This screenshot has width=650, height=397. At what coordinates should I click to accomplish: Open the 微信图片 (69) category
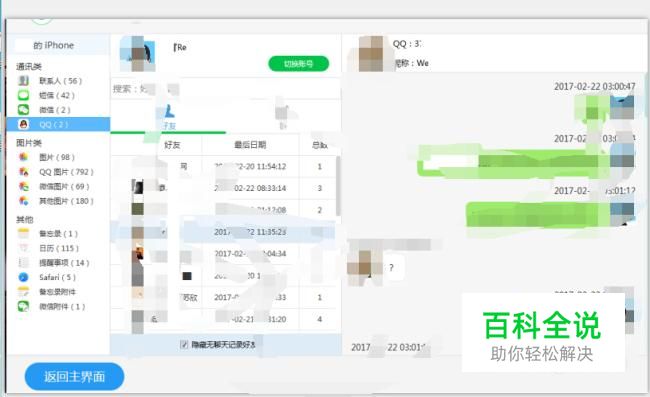coord(58,186)
